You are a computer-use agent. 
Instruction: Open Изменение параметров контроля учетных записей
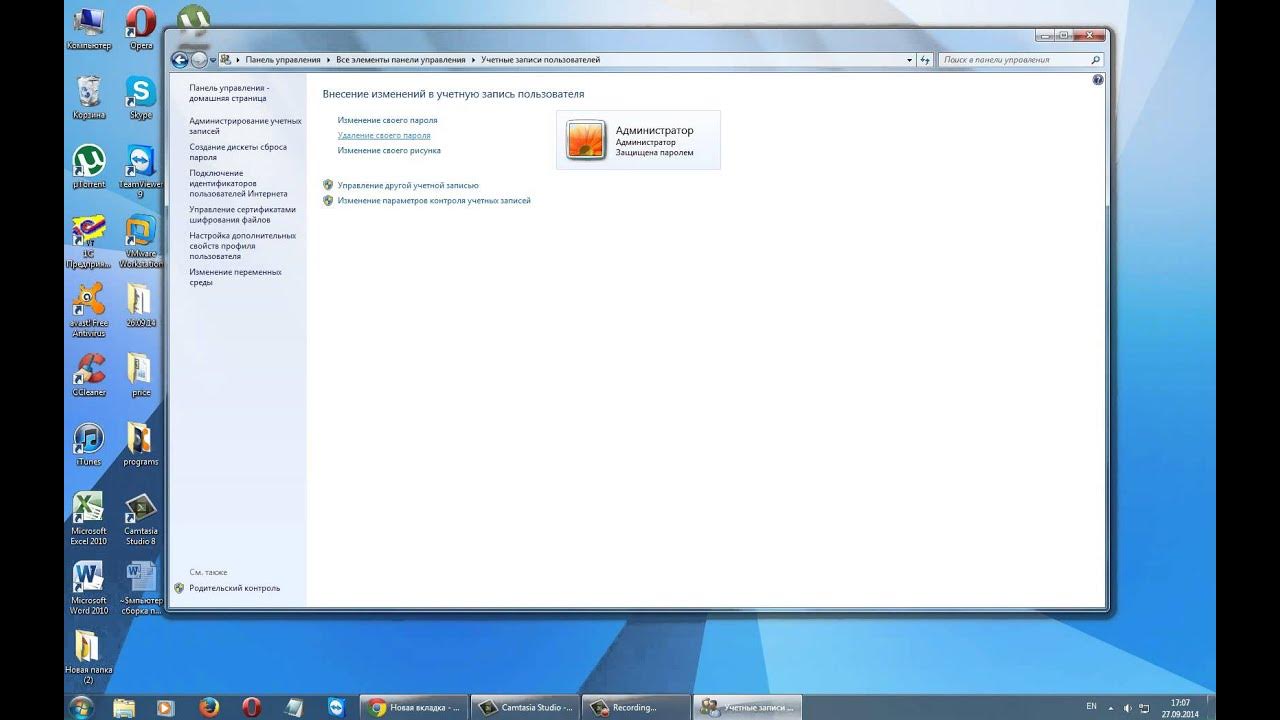click(x=434, y=200)
